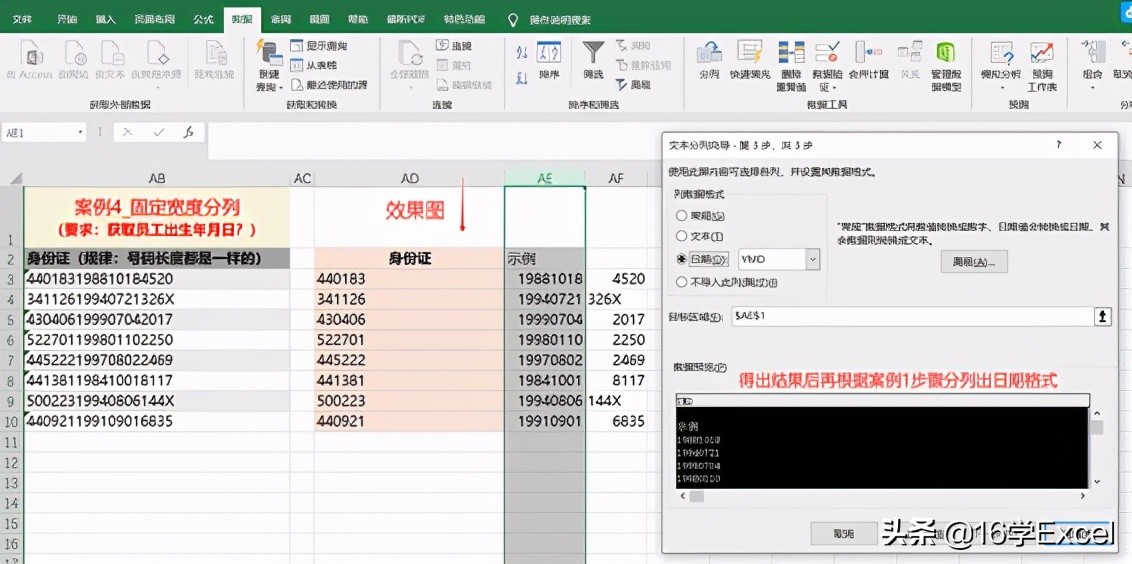1132x564 pixels.
Task: Click the Text to Columns icon
Action: click(x=709, y=53)
